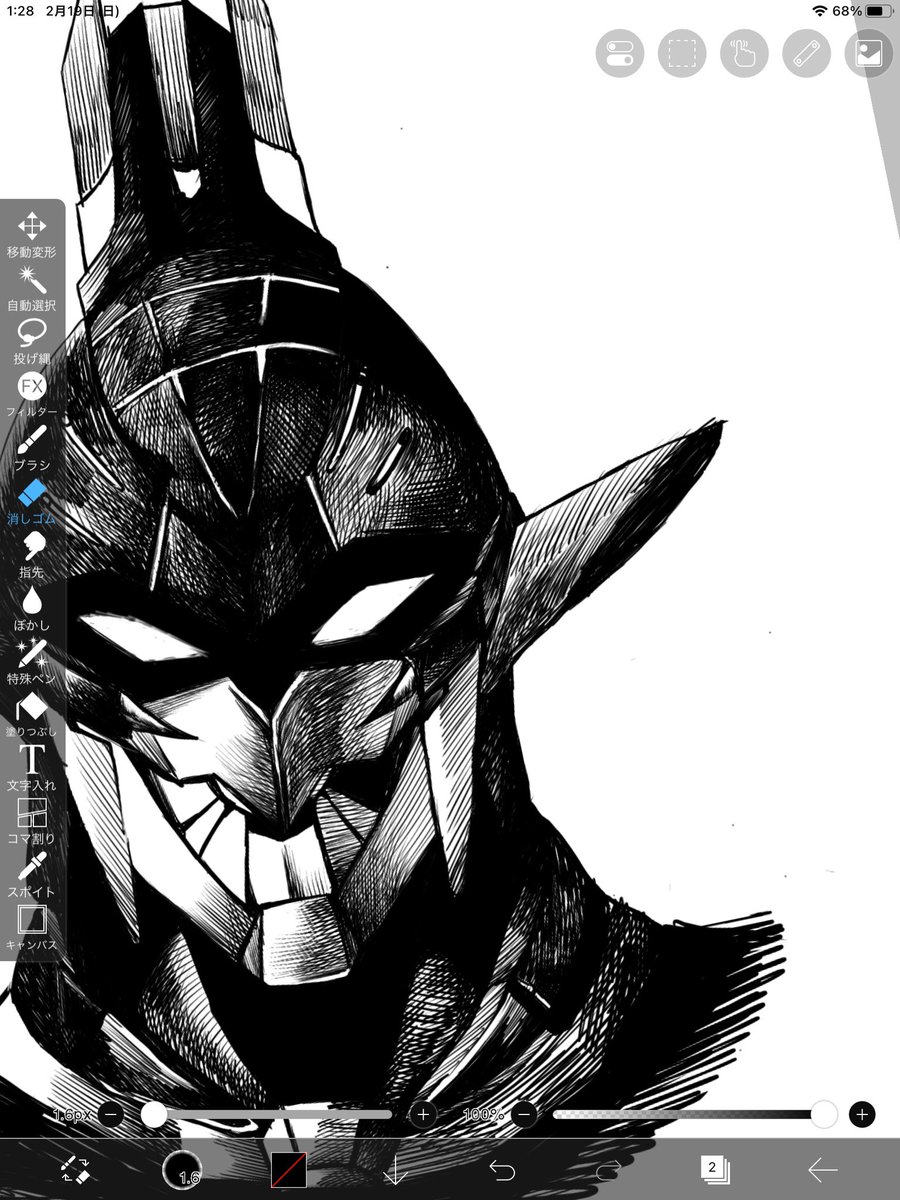Open the hand touch settings button
900x1200 pixels.
(x=745, y=53)
